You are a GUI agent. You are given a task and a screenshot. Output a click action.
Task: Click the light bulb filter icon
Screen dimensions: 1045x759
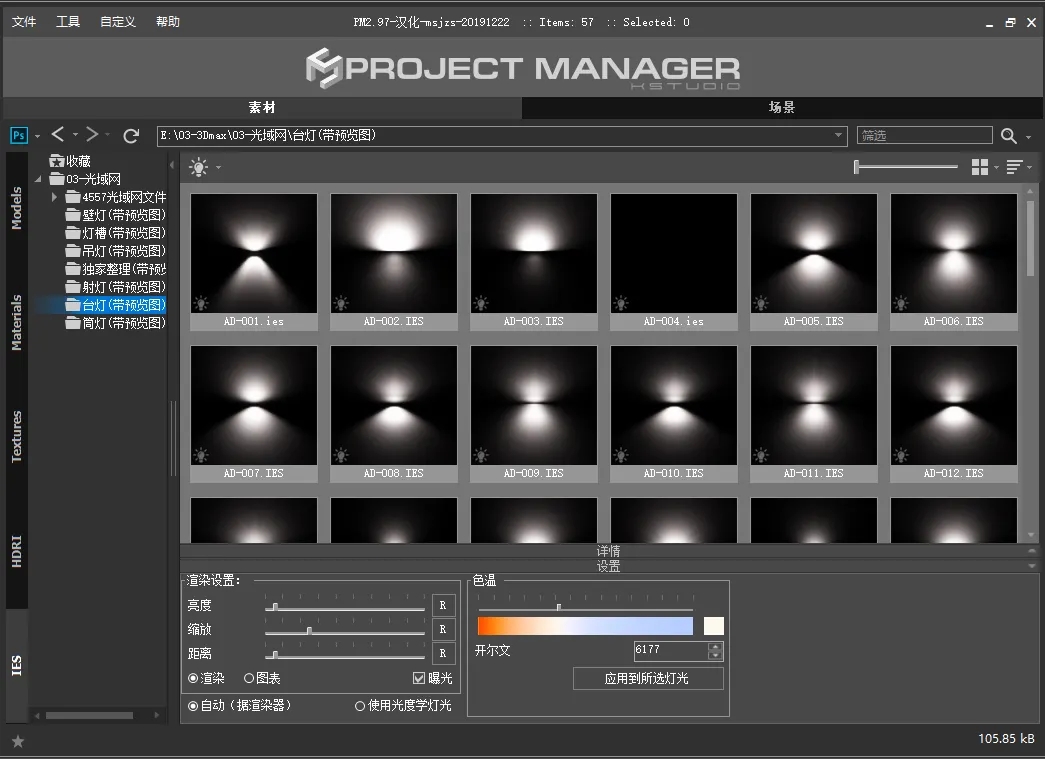coord(199,168)
